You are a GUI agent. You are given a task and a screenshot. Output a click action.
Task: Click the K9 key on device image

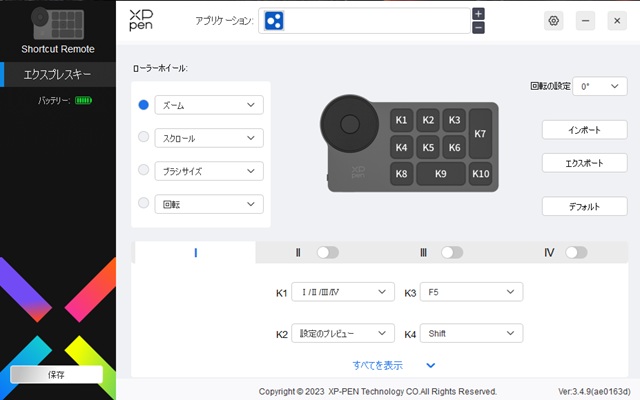[x=440, y=174]
